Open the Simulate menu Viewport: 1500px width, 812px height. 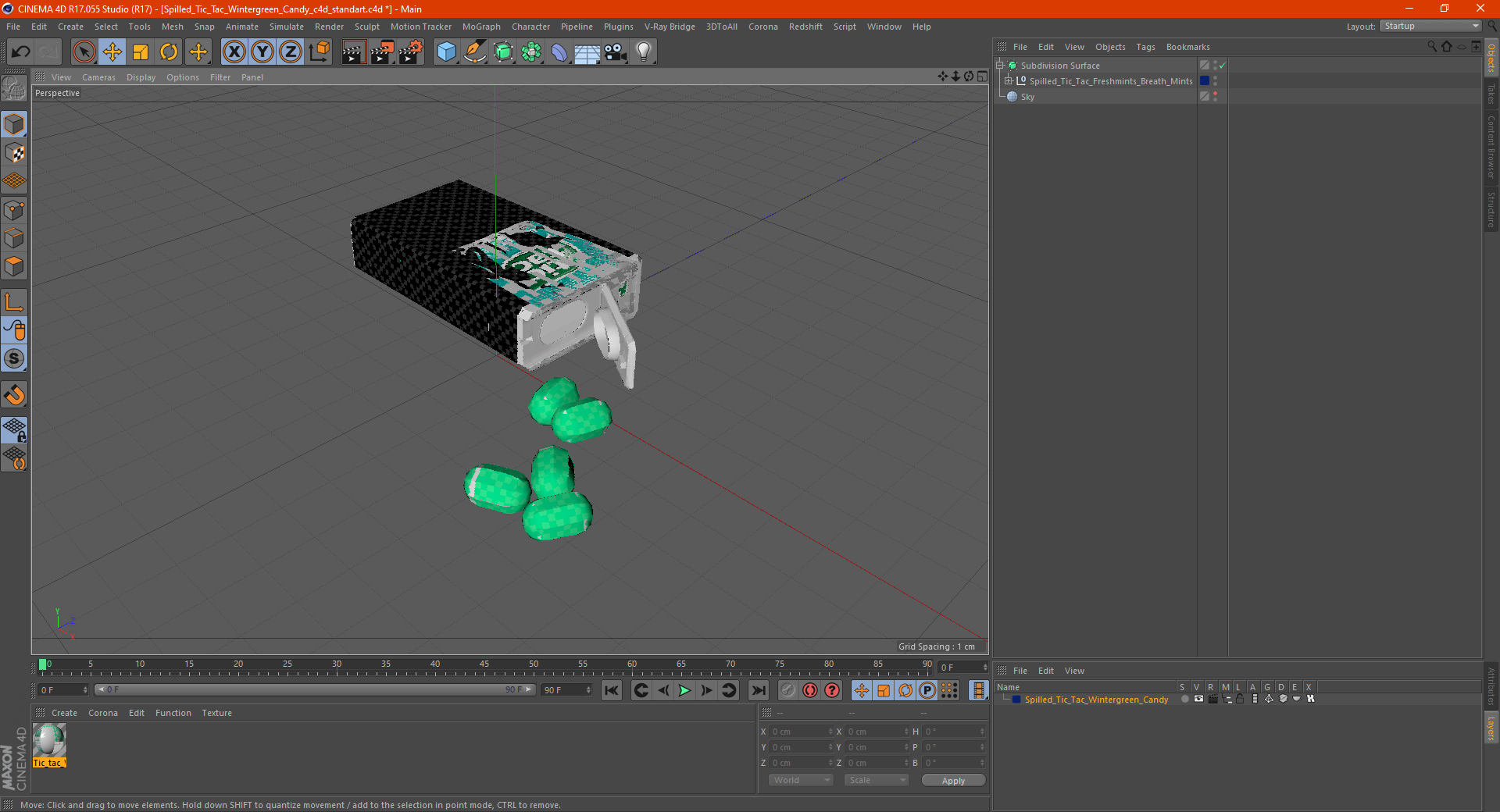coord(287,27)
